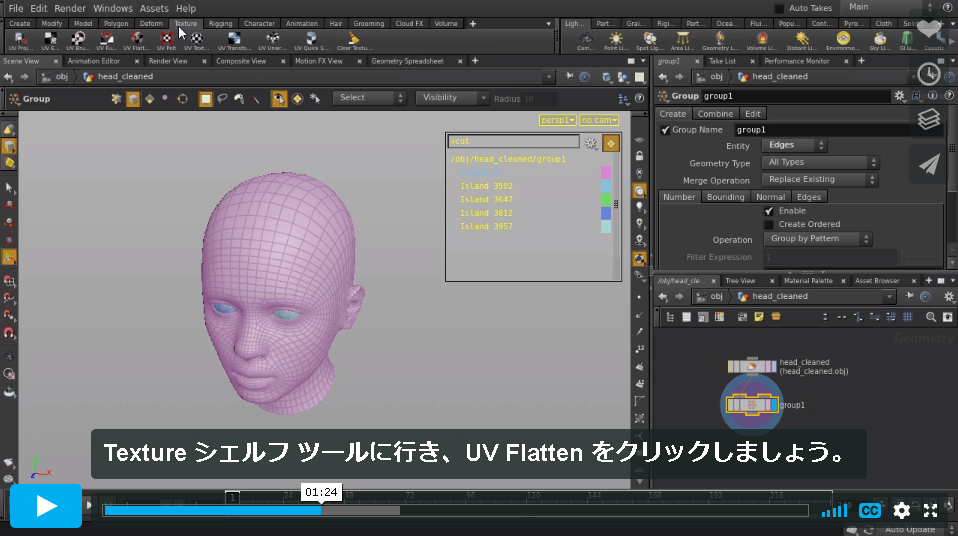
Task: Open the Entity Edges dropdown
Action: (x=794, y=145)
